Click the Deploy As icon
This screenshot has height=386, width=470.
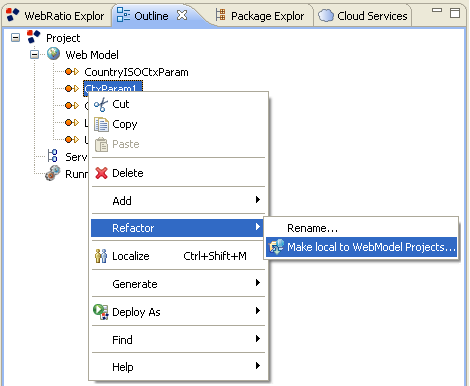101,312
